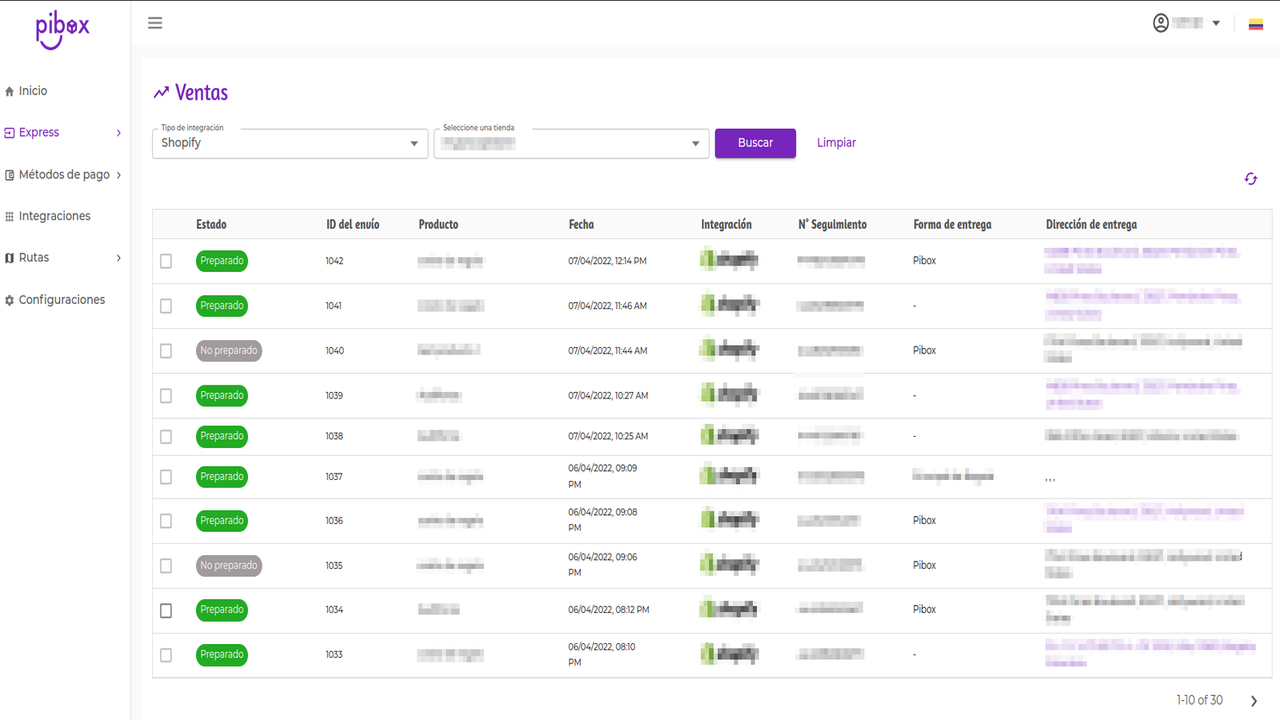Select the Express sidebar icon
This screenshot has width=1280, height=720.
(x=10, y=132)
